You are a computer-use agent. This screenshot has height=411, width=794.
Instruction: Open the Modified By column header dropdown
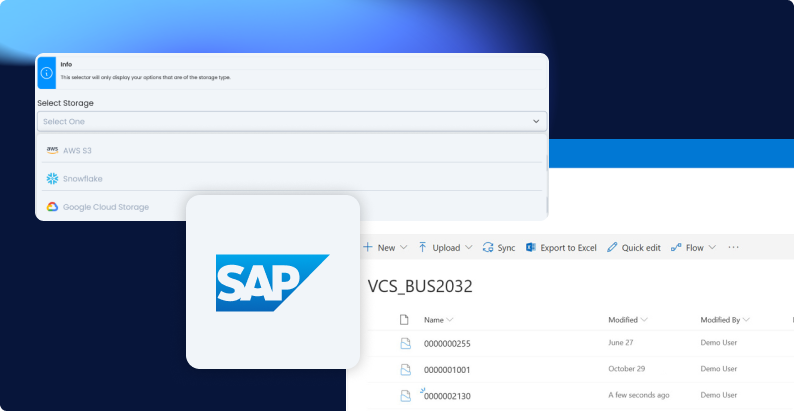tap(725, 320)
